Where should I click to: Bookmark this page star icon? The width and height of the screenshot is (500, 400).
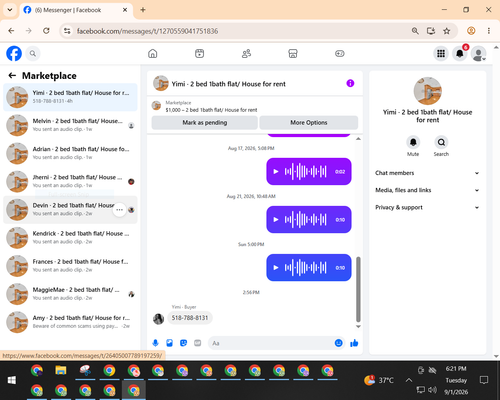coord(446,31)
